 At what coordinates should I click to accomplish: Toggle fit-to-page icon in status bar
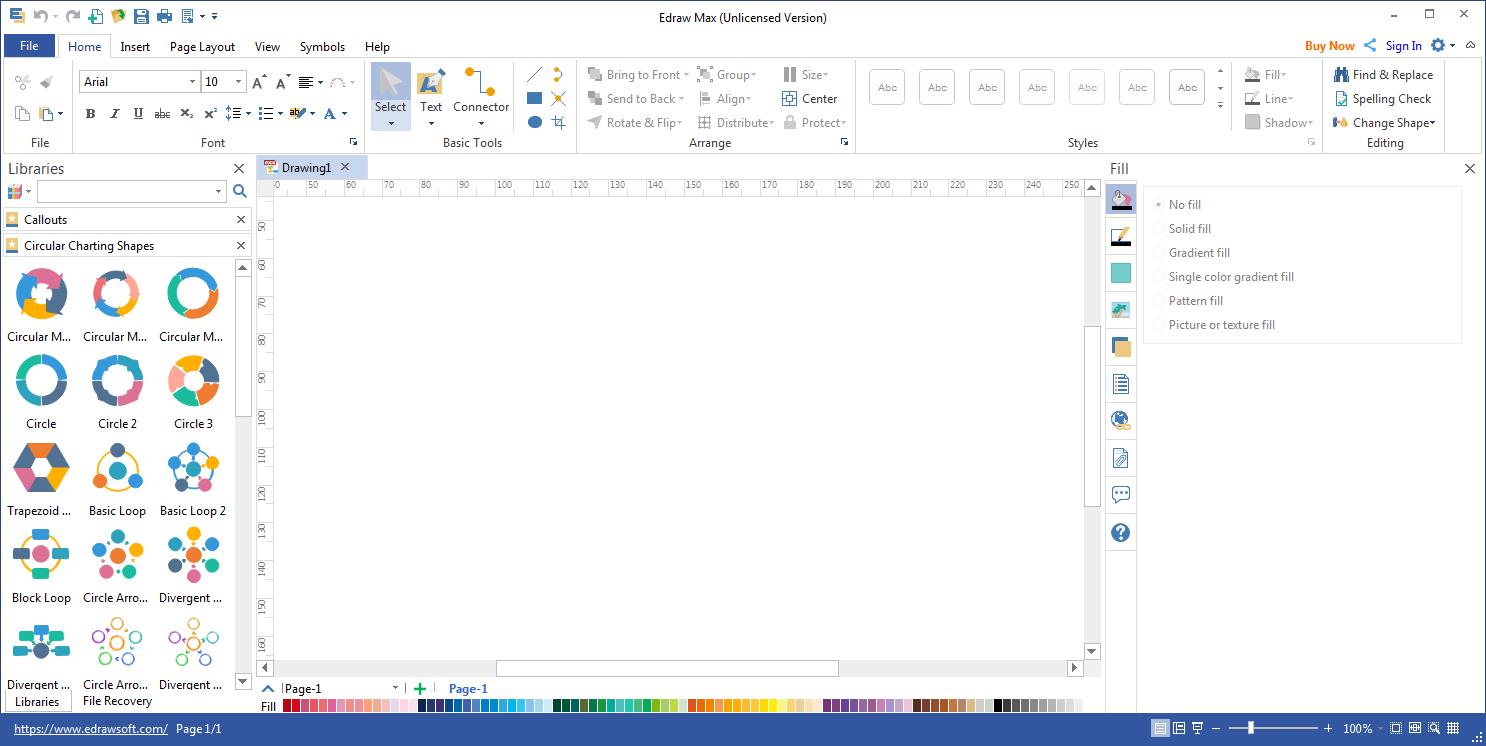tap(1397, 728)
